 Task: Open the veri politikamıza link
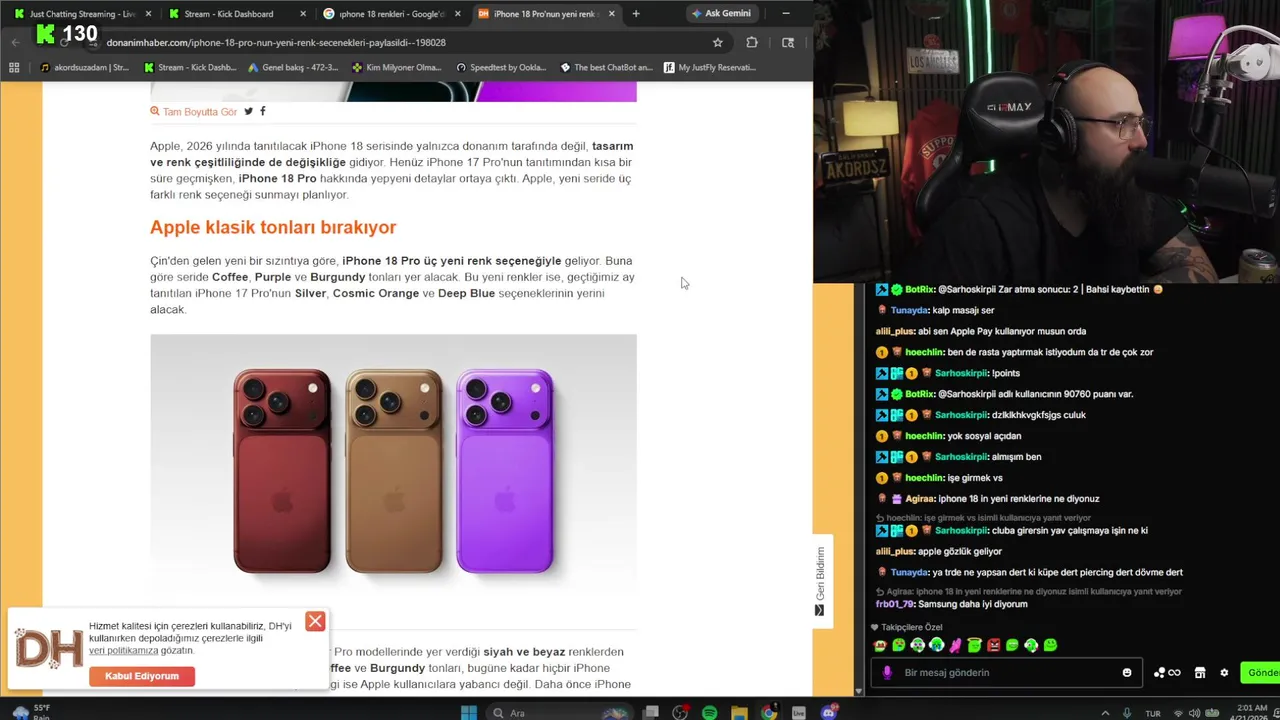pyautogui.click(x=124, y=651)
